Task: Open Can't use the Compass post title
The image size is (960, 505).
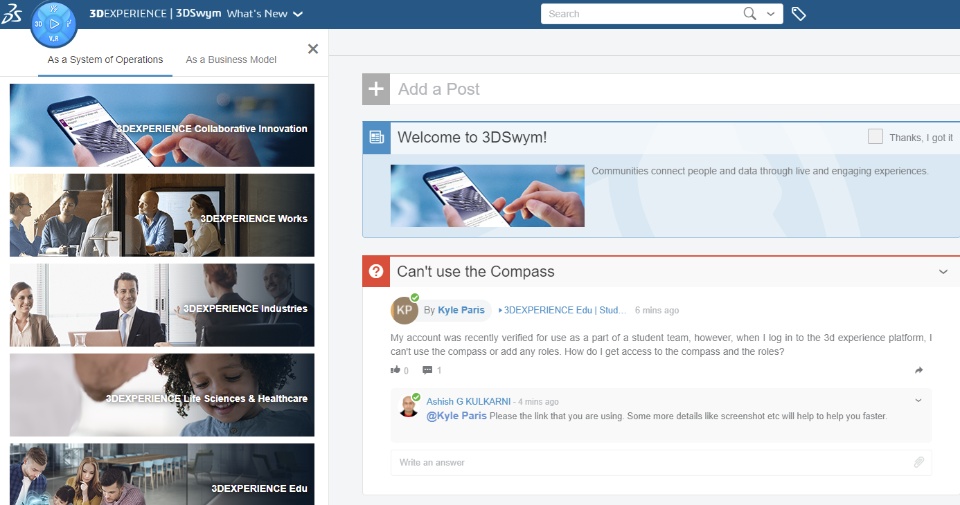Action: pos(476,271)
